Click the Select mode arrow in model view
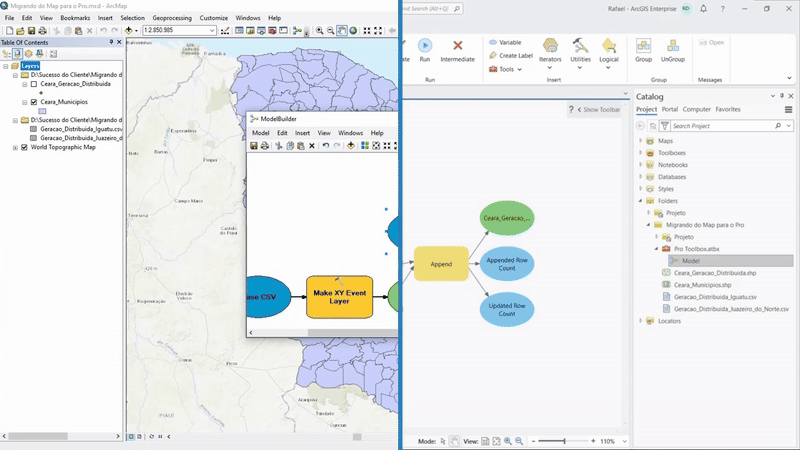The image size is (800, 450). pyautogui.click(x=443, y=441)
